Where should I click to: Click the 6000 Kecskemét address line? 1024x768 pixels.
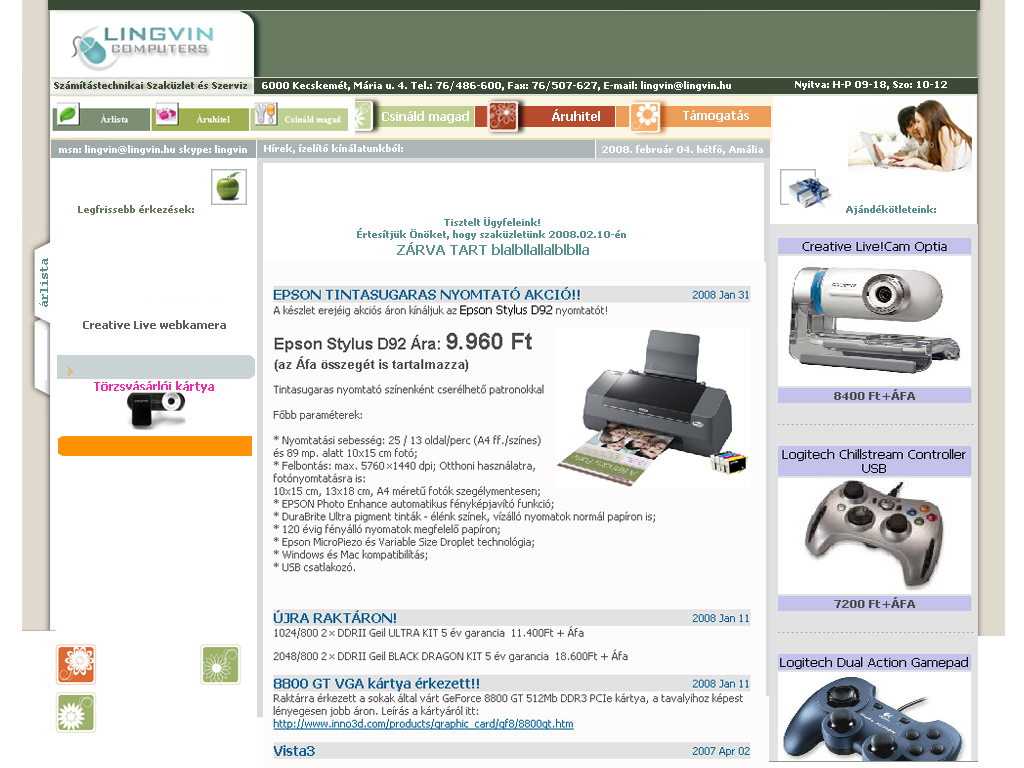[496, 86]
